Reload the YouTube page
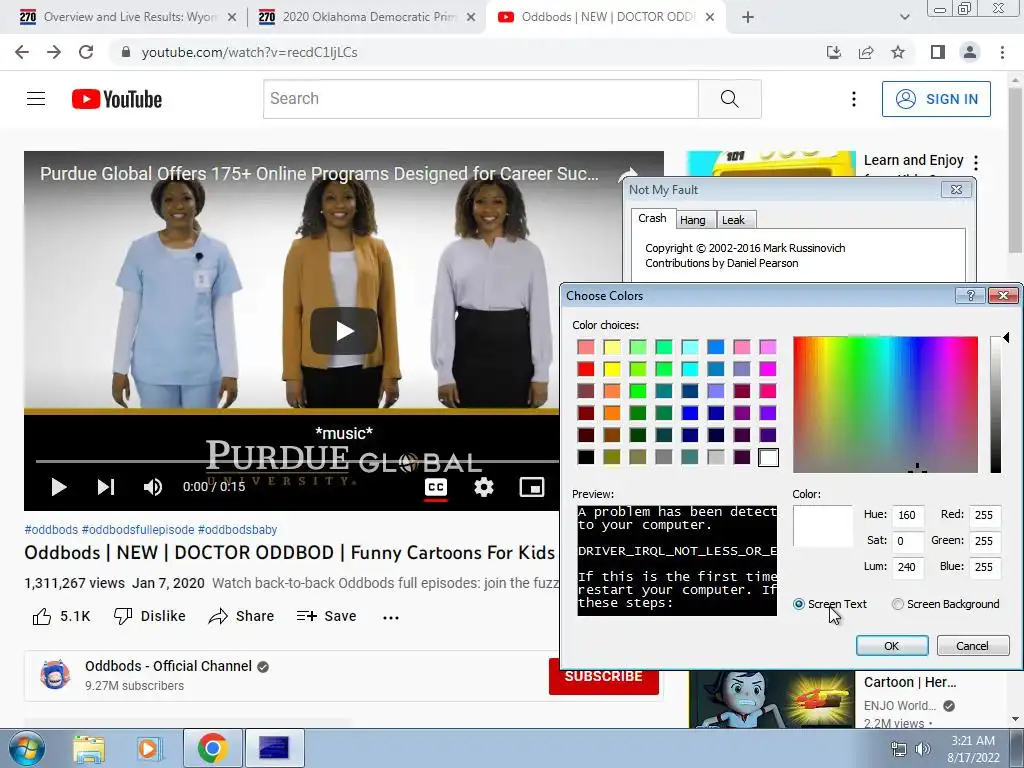Image resolution: width=1024 pixels, height=768 pixels. (x=86, y=52)
